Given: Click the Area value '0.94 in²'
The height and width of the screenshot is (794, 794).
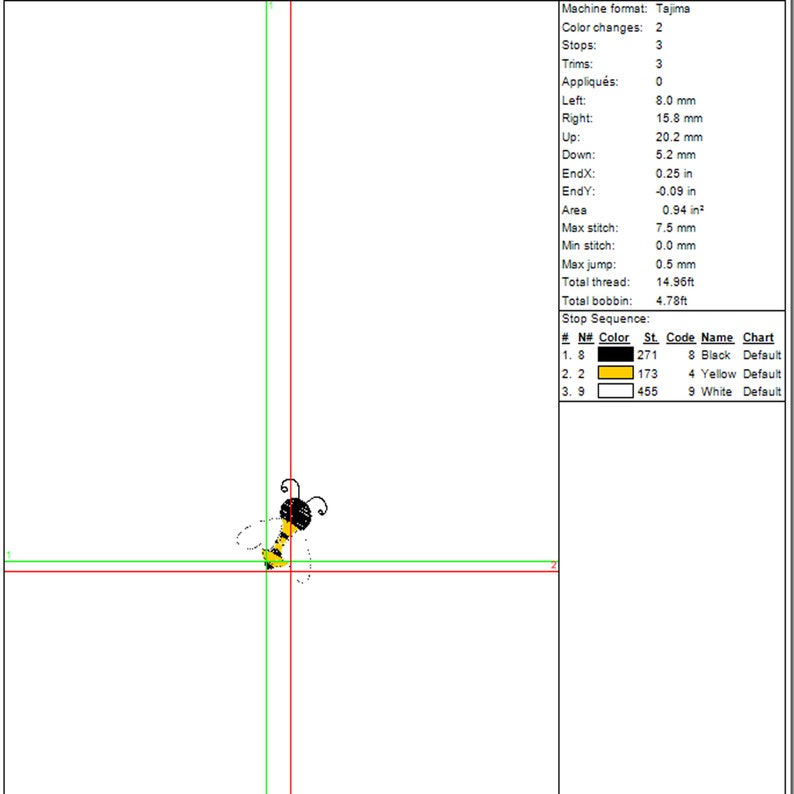Looking at the screenshot, I should 683,210.
